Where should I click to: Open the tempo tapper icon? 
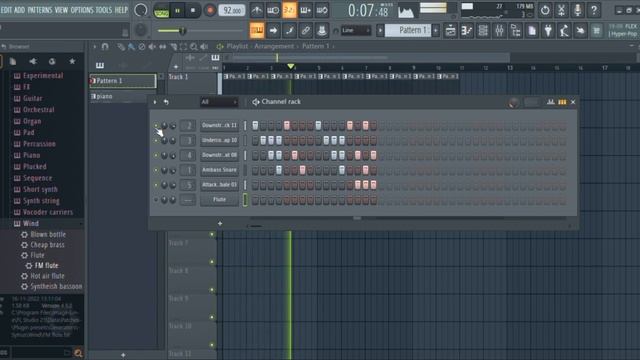click(564, 31)
